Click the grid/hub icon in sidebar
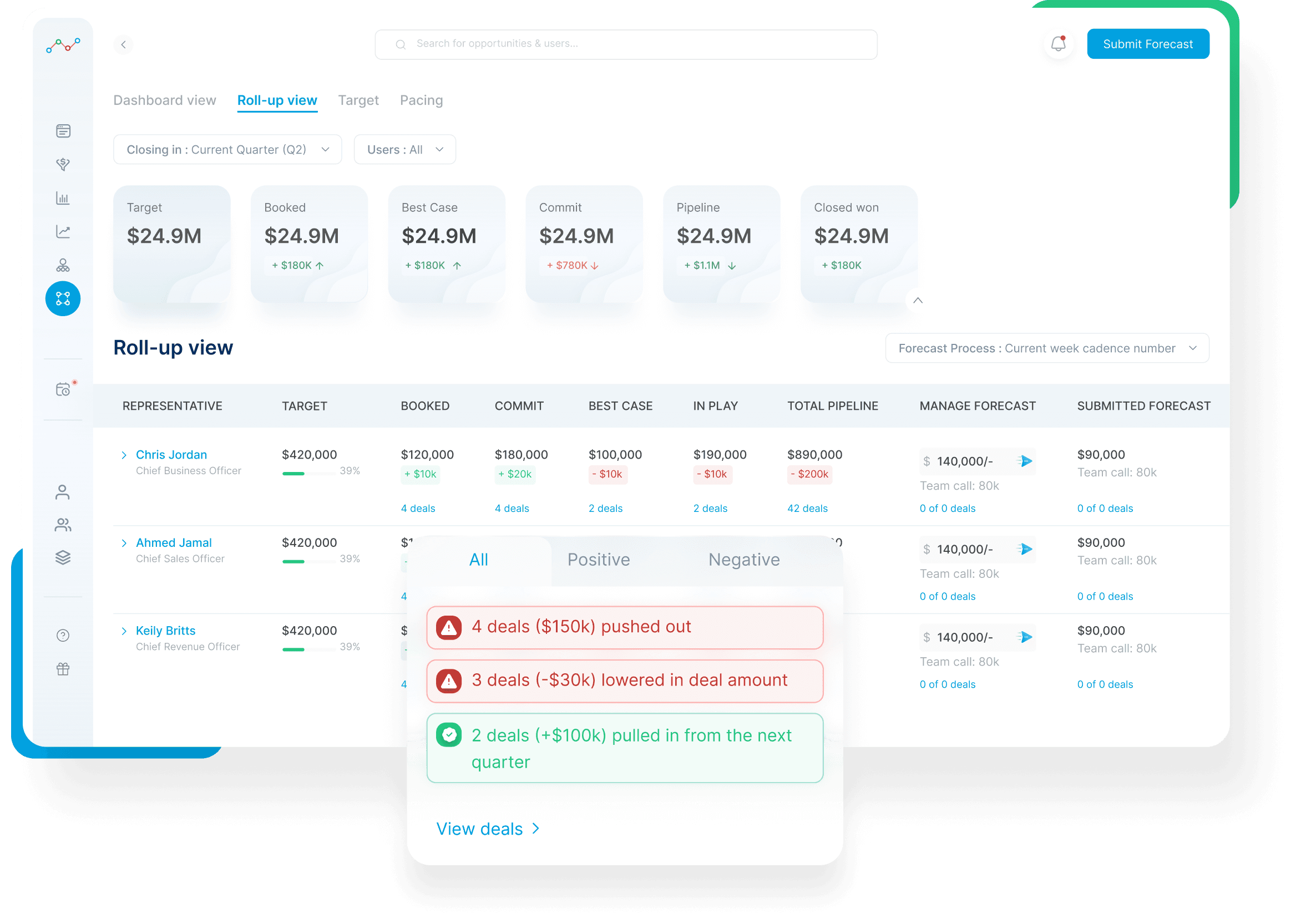This screenshot has width=1301, height=924. pyautogui.click(x=64, y=298)
